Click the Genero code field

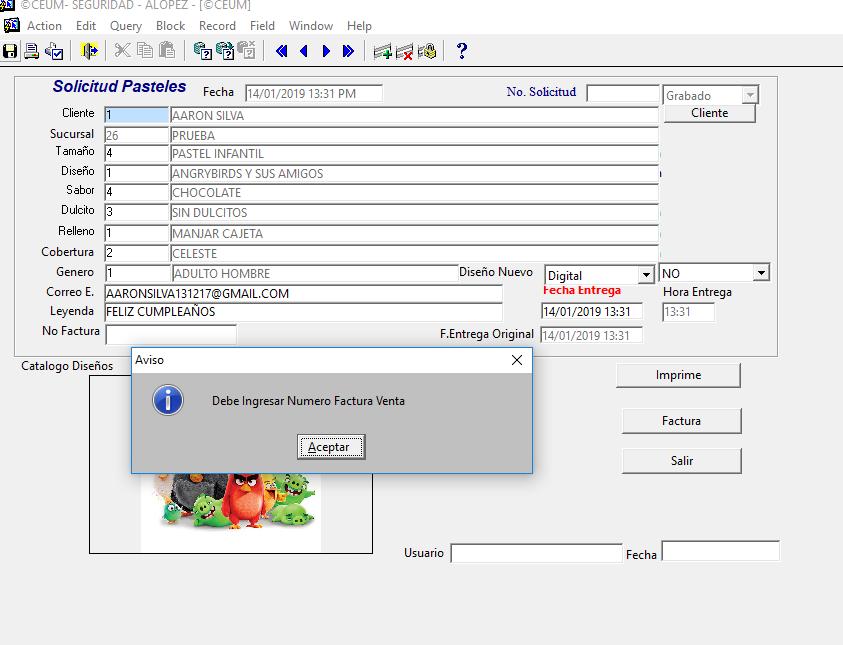(x=138, y=273)
